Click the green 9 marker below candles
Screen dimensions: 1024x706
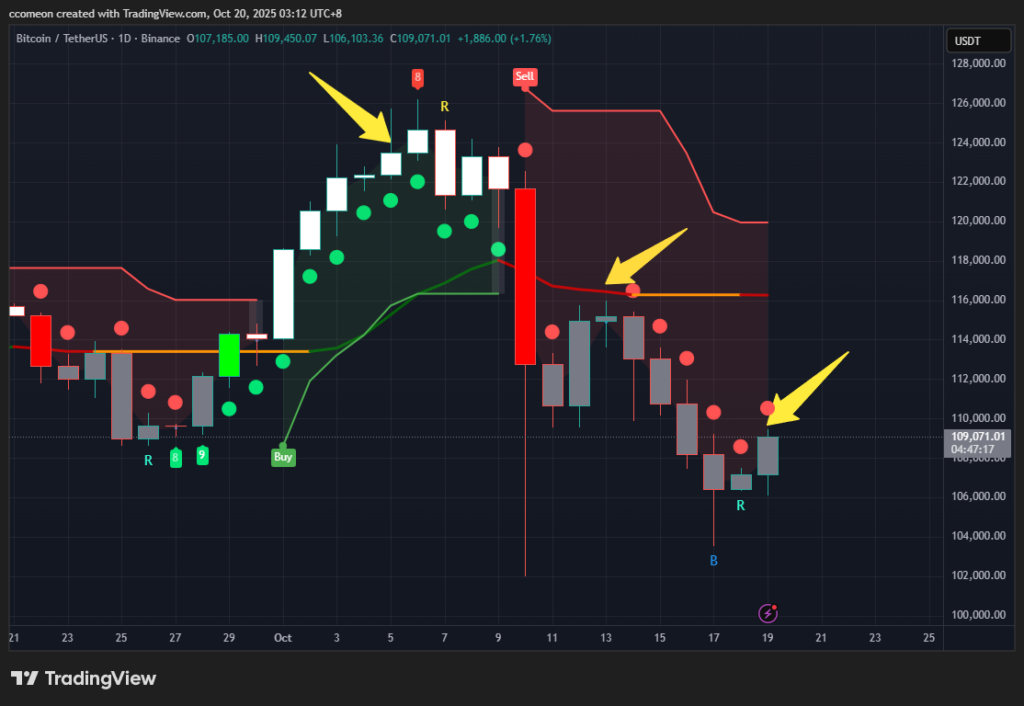click(x=202, y=455)
